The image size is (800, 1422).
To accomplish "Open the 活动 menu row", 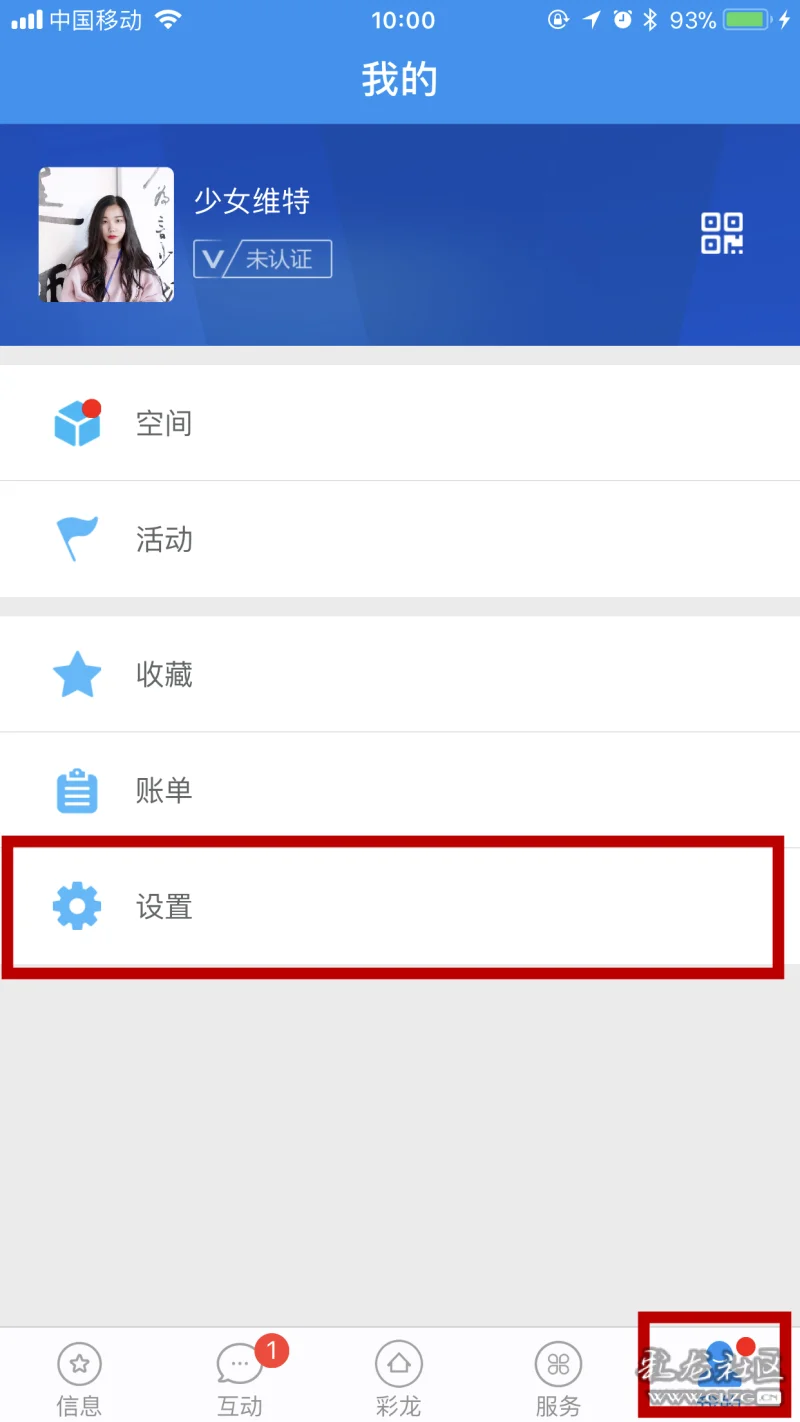I will (x=400, y=539).
